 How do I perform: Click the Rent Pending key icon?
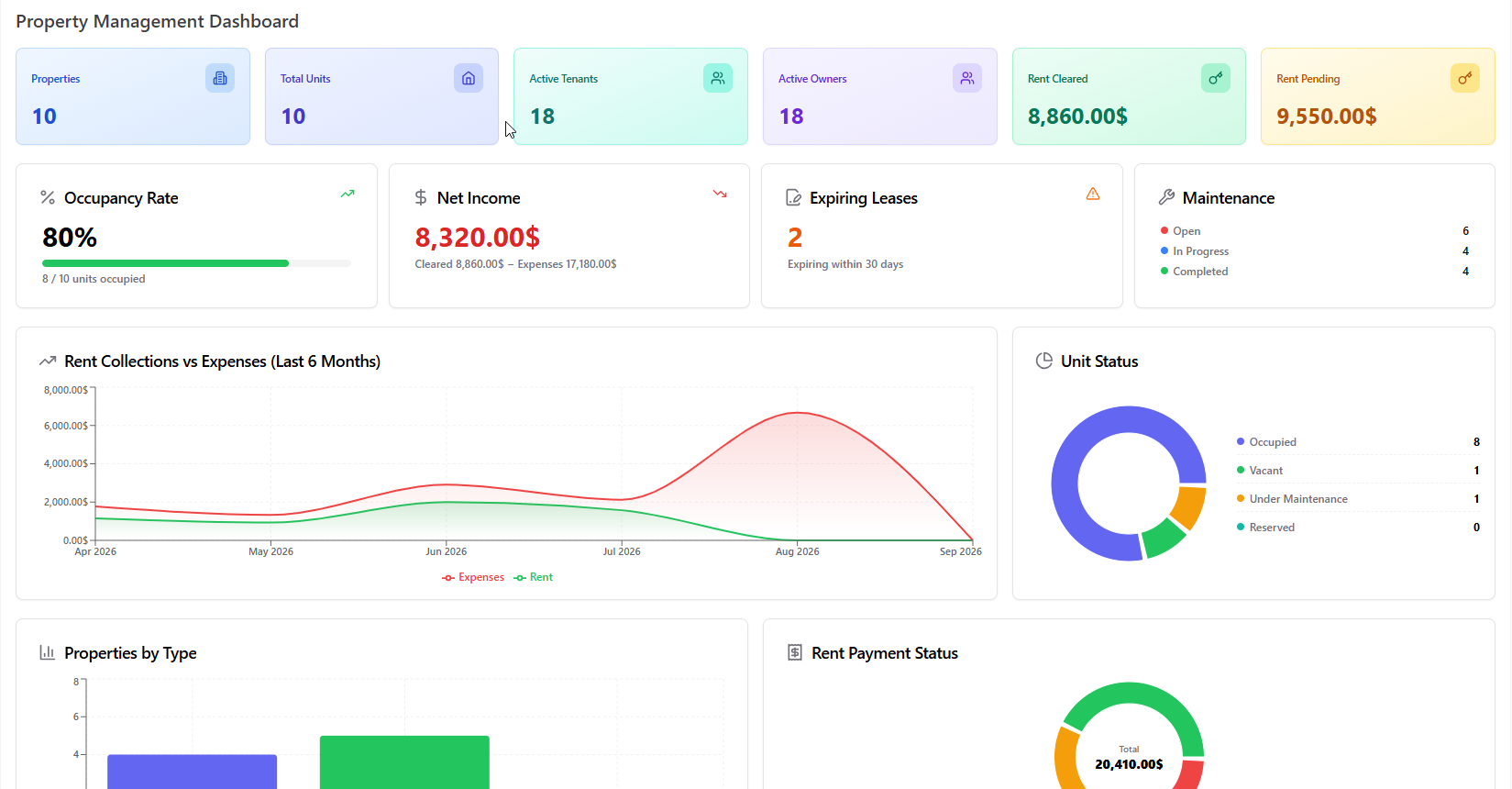coord(1465,78)
